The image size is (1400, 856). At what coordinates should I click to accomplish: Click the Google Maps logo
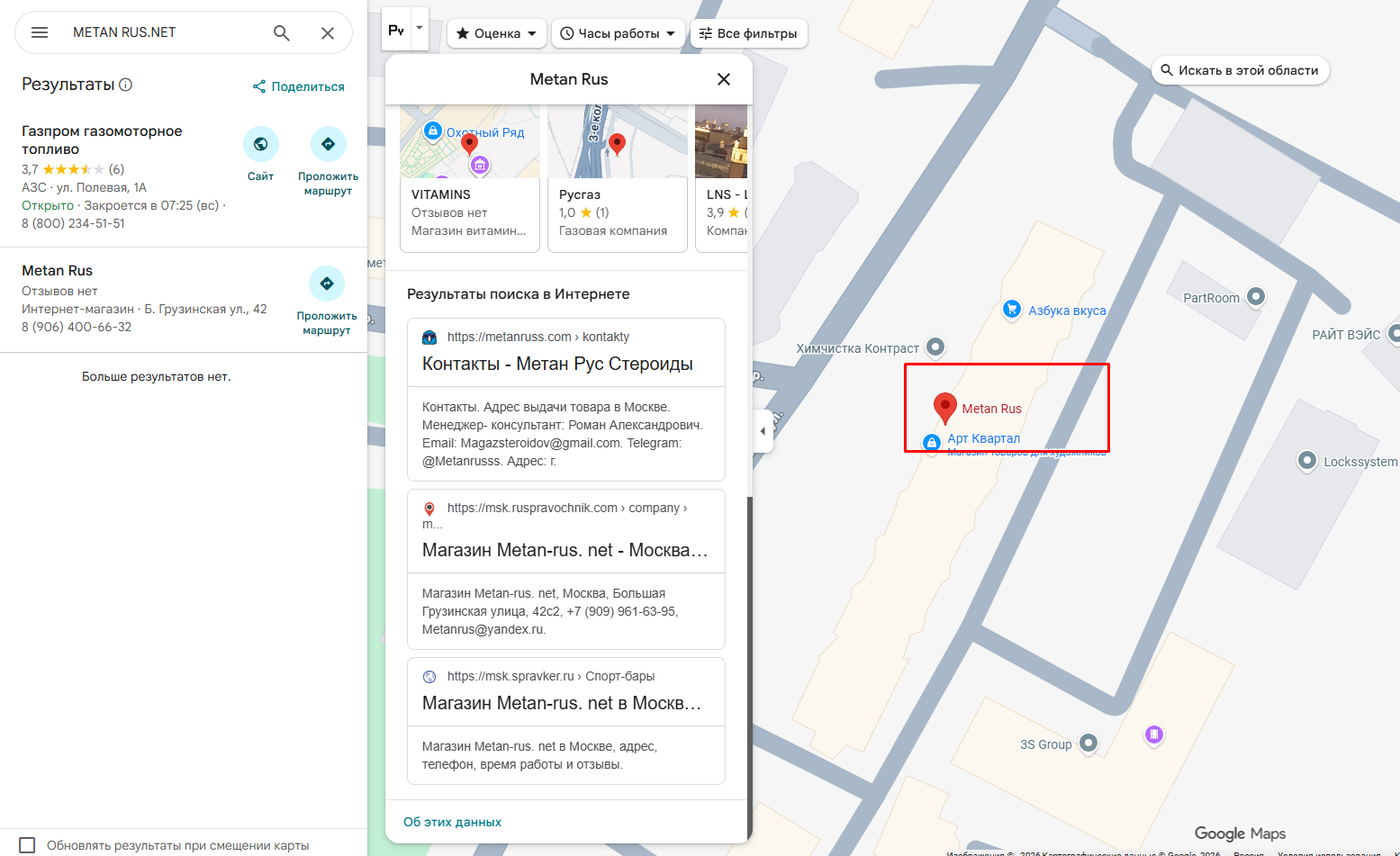click(1240, 833)
